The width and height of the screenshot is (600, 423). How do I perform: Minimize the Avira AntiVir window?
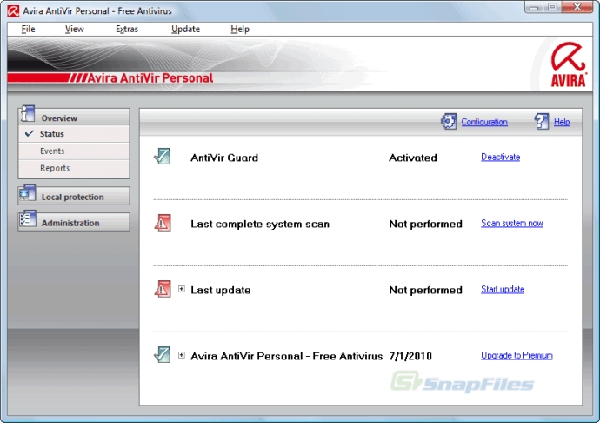[x=534, y=7]
